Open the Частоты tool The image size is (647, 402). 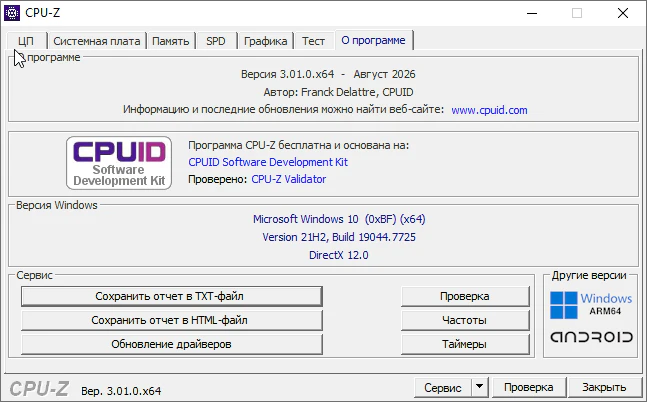point(465,320)
